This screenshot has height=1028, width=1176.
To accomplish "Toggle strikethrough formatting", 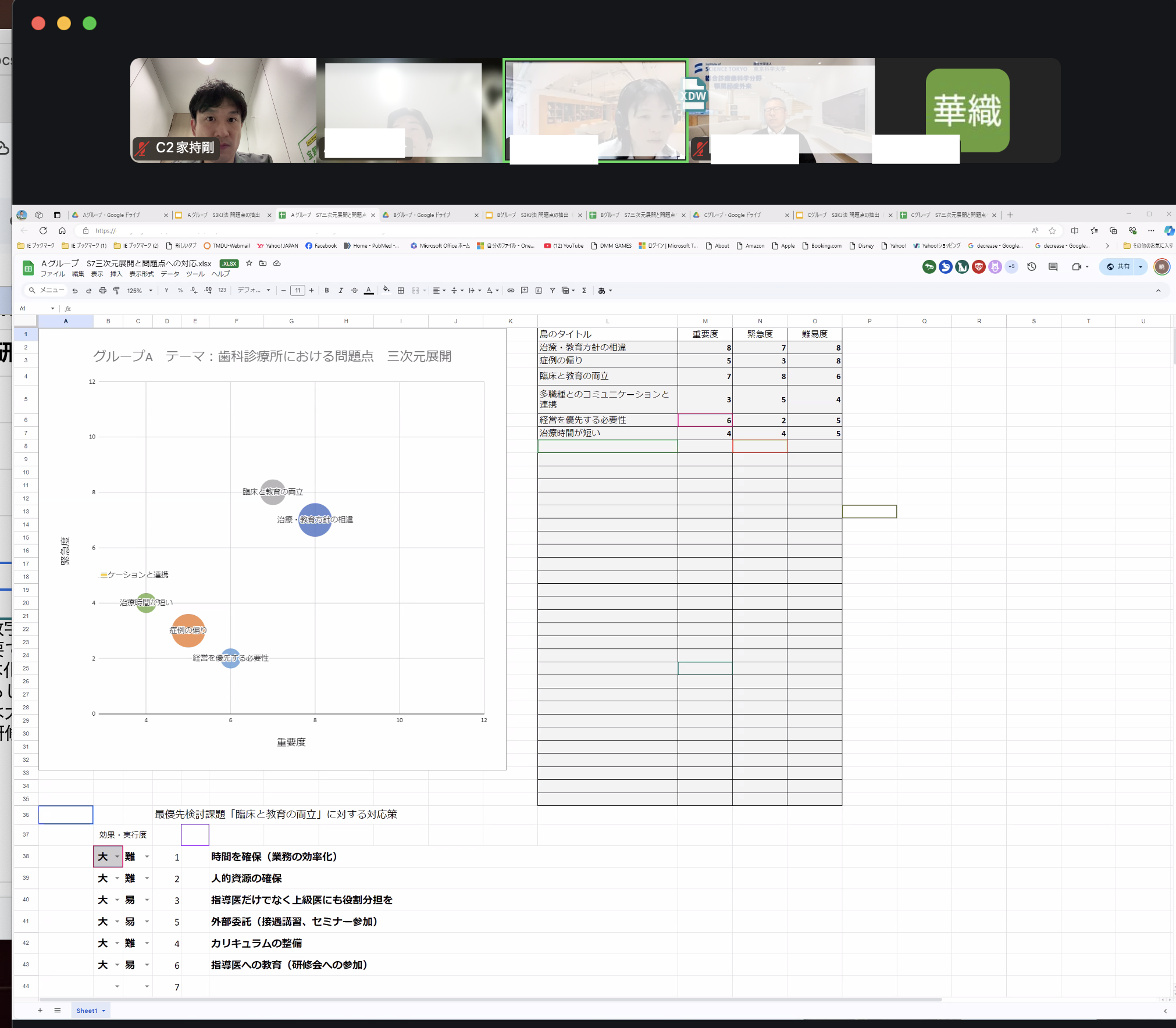I will (x=355, y=291).
